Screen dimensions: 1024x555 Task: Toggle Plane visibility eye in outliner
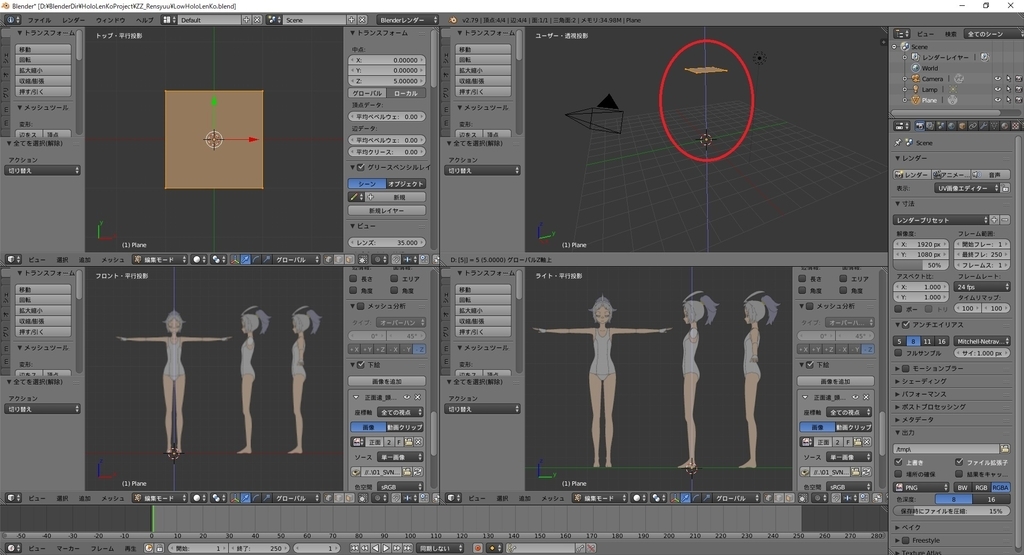point(997,100)
